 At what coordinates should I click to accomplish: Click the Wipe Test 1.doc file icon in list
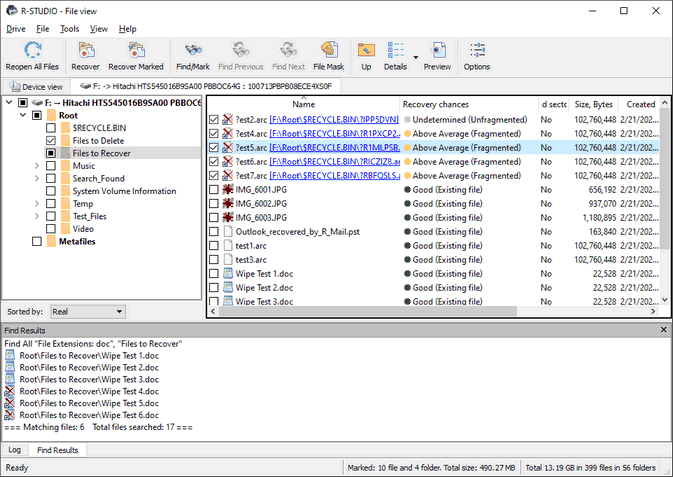[x=227, y=274]
